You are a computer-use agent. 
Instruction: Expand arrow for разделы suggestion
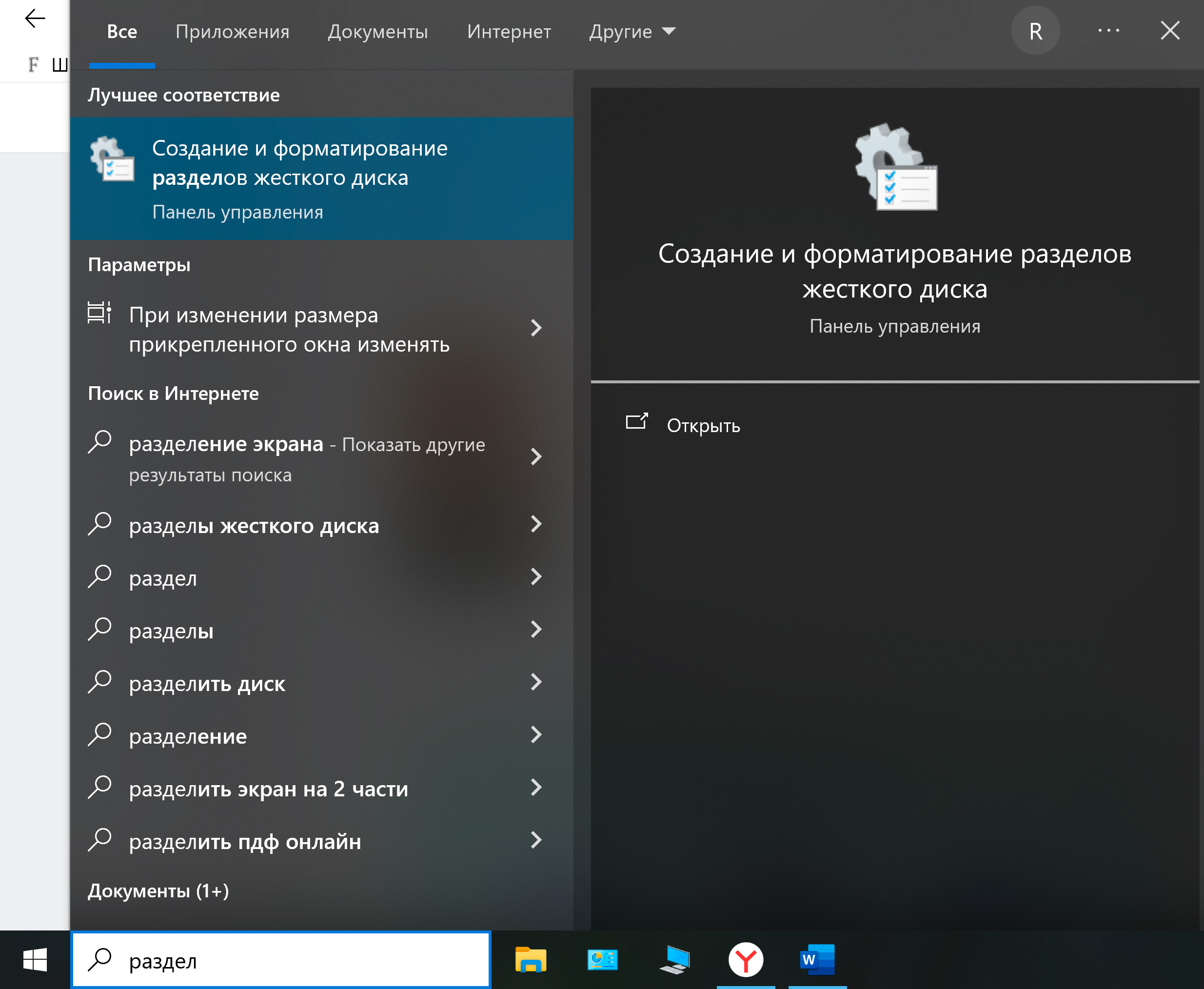point(536,630)
